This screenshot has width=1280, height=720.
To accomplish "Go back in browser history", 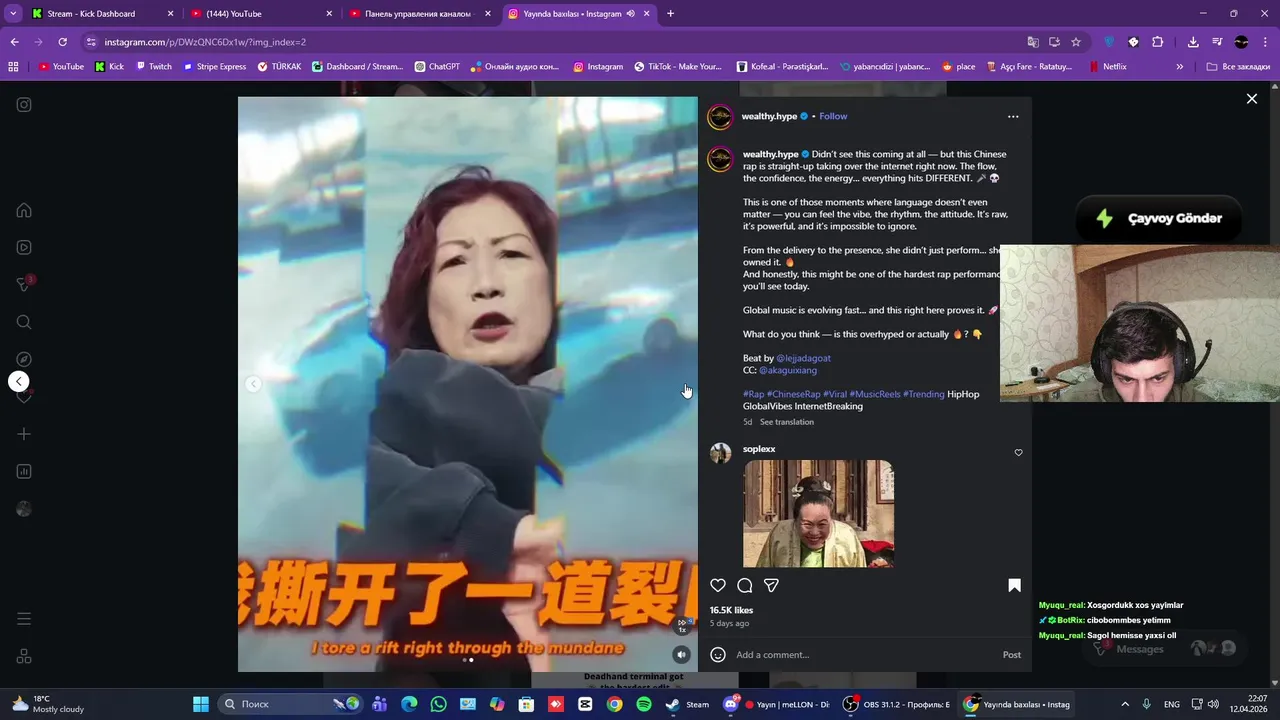I will tap(14, 42).
